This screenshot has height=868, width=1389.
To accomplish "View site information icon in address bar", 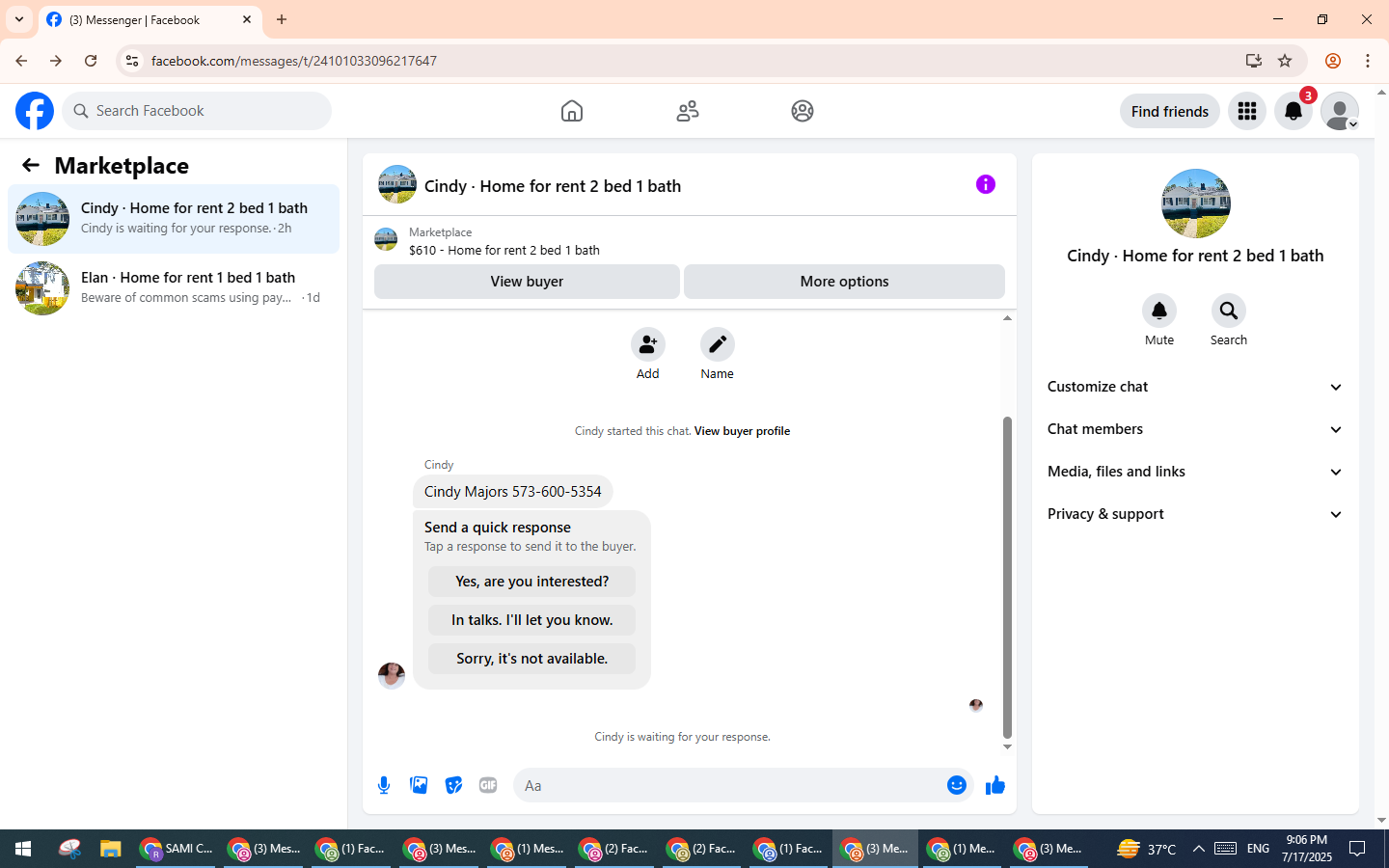I will point(132,61).
